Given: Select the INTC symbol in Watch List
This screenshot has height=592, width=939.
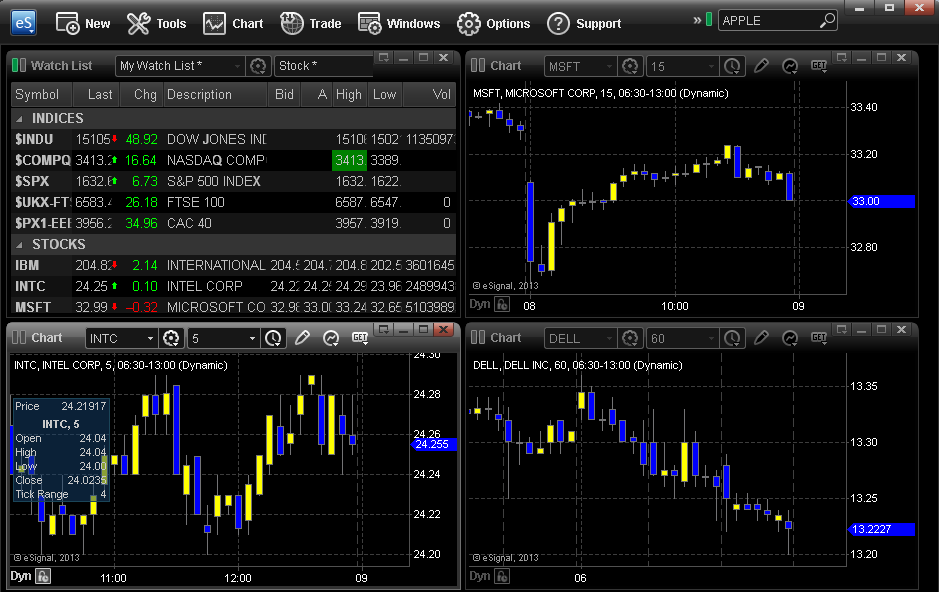Looking at the screenshot, I should (30, 286).
